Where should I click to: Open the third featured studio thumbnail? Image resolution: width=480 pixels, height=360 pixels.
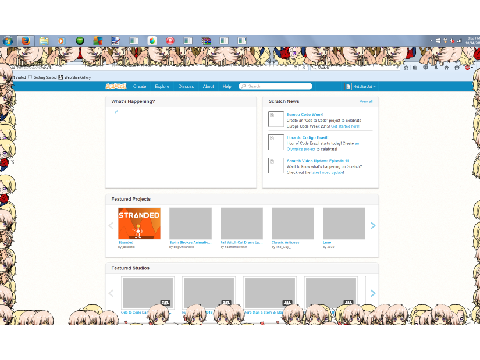pos(270,293)
